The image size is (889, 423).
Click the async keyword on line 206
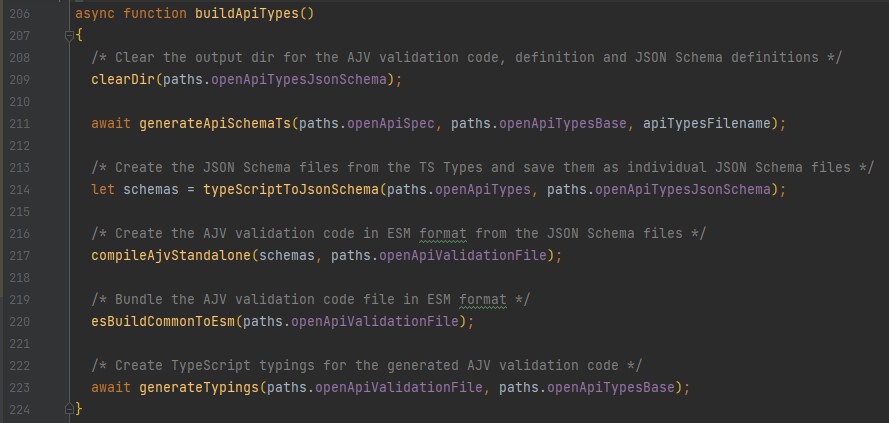pyautogui.click(x=95, y=14)
